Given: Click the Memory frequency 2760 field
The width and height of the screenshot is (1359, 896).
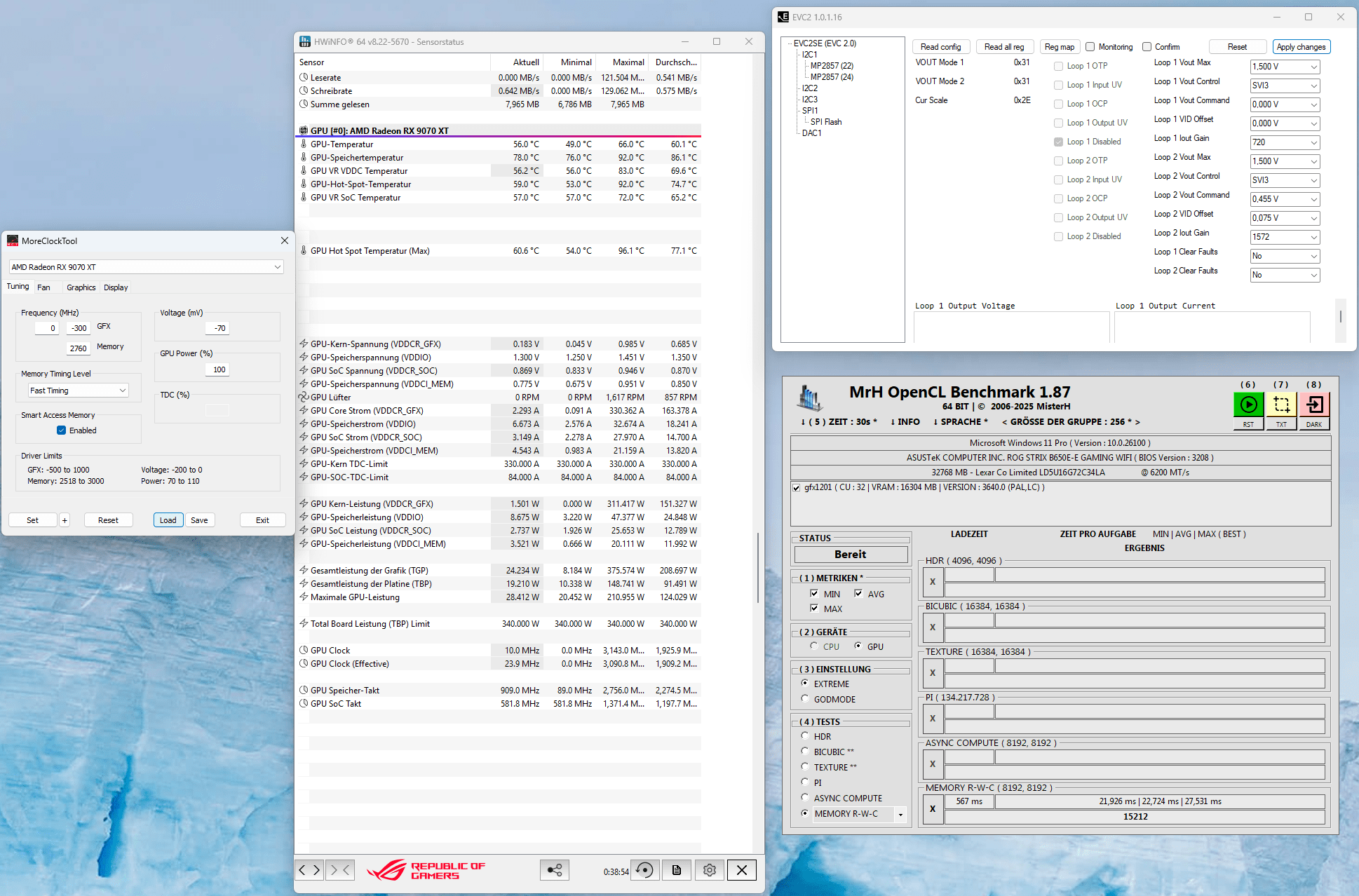Looking at the screenshot, I should pyautogui.click(x=78, y=348).
